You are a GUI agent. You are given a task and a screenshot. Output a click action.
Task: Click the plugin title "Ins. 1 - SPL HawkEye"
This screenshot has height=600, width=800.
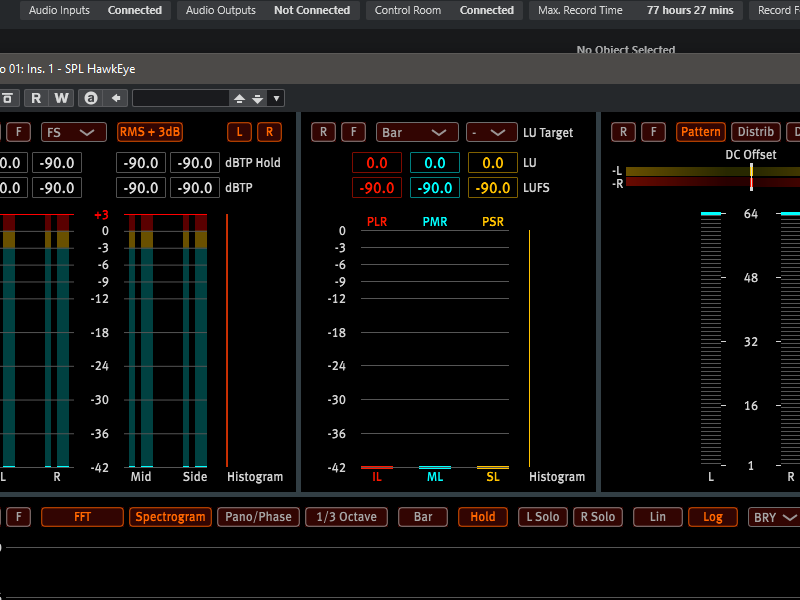(x=81, y=69)
